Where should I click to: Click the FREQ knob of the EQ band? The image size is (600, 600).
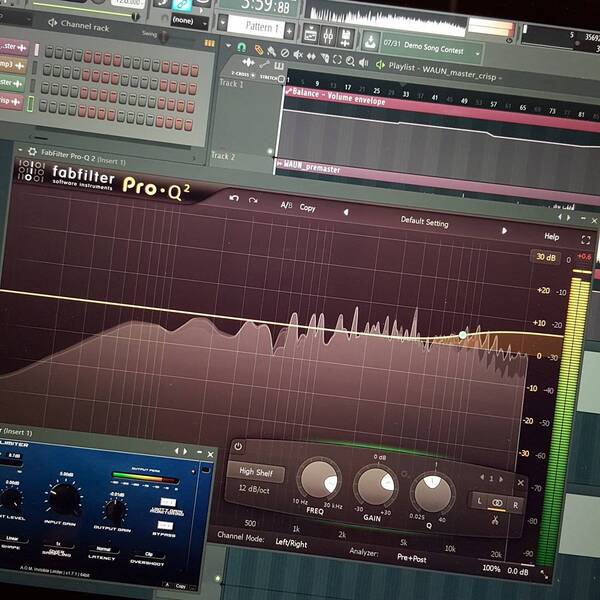(x=319, y=479)
